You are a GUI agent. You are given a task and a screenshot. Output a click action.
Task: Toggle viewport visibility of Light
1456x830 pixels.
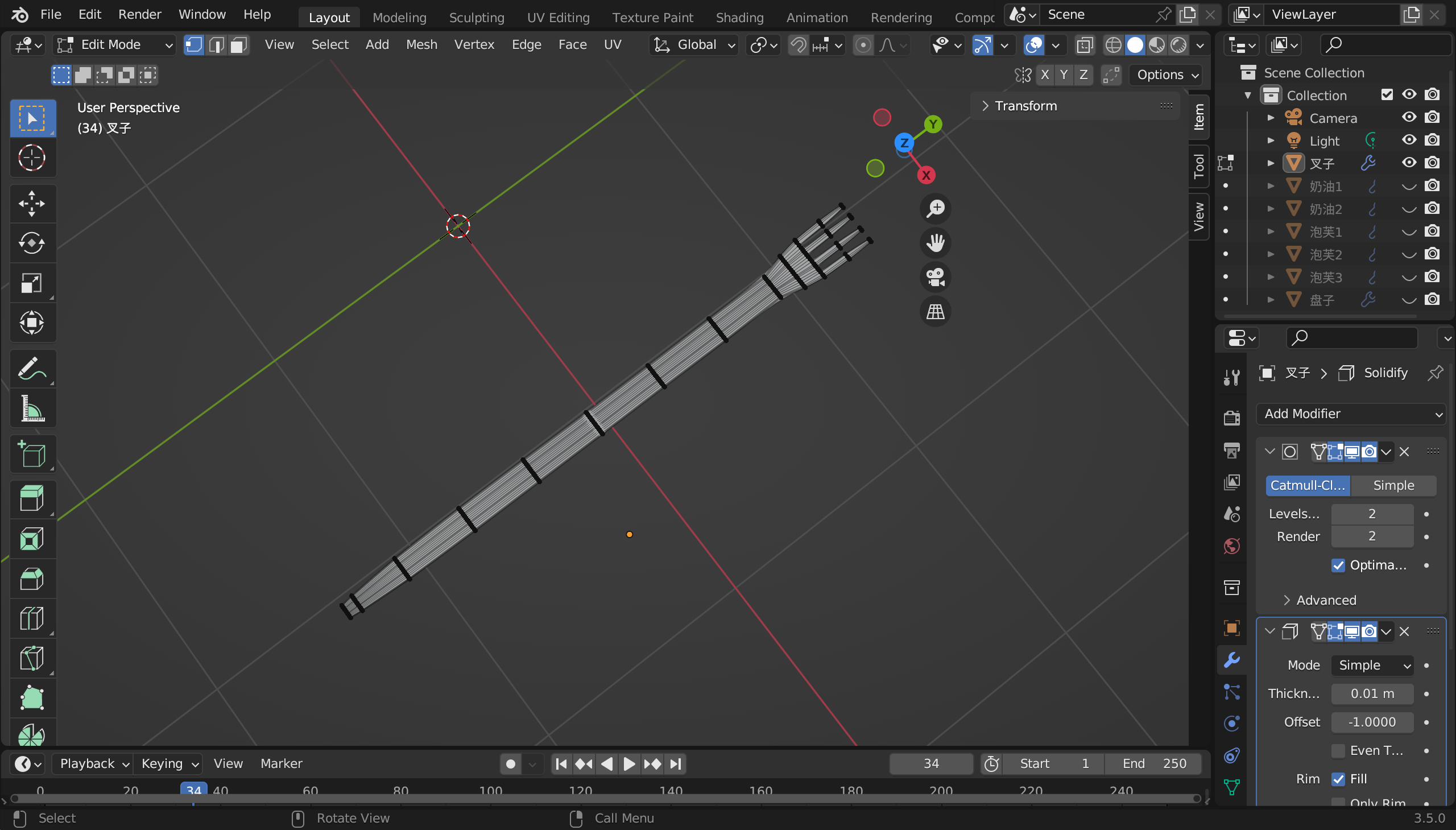click(1409, 141)
